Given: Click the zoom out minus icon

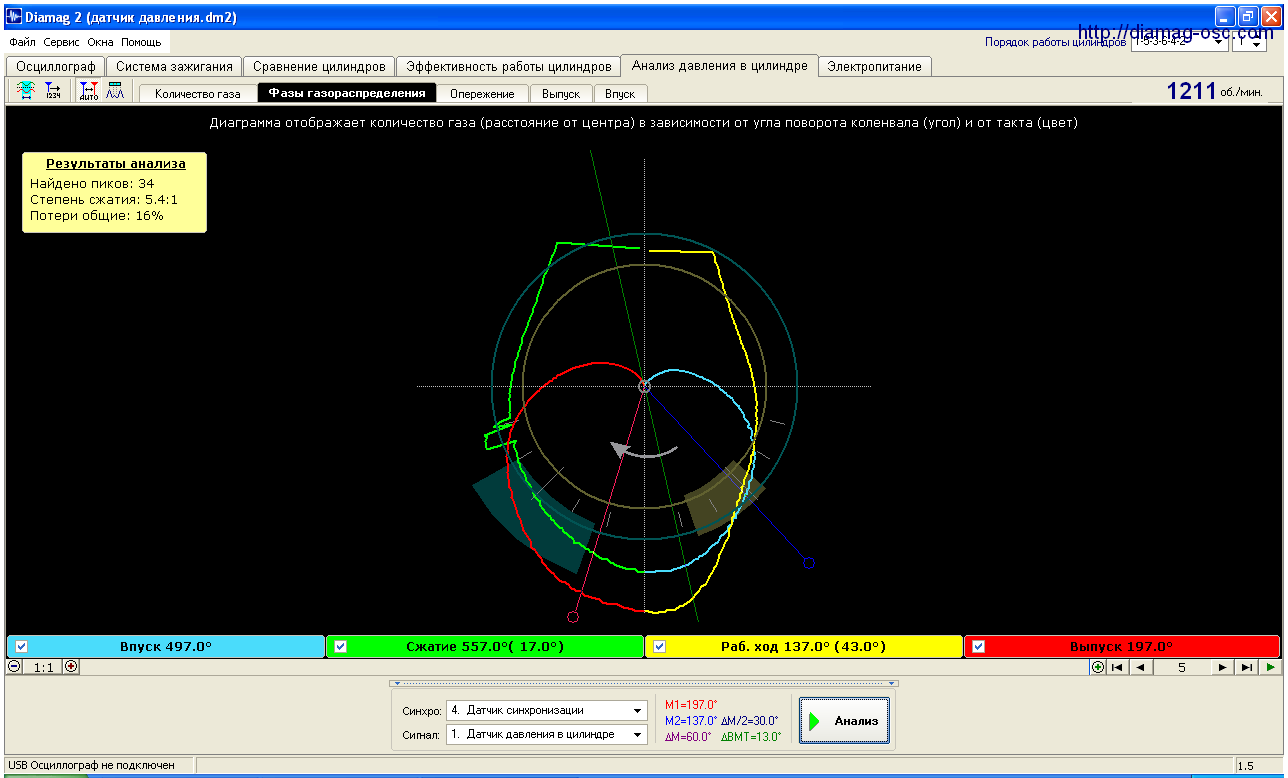Looking at the screenshot, I should pos(15,666).
